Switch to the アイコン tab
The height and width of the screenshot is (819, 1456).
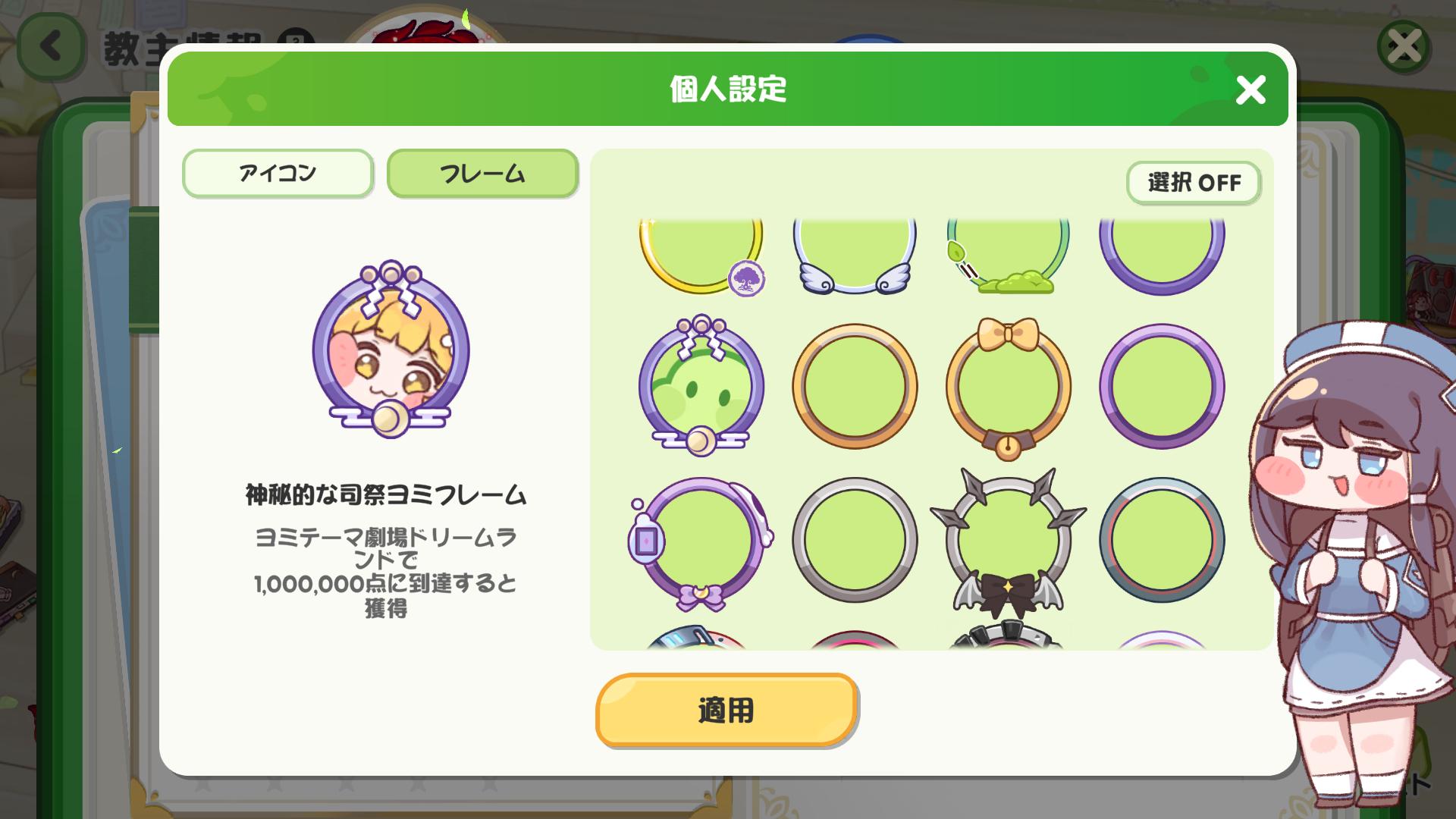pyautogui.click(x=278, y=174)
